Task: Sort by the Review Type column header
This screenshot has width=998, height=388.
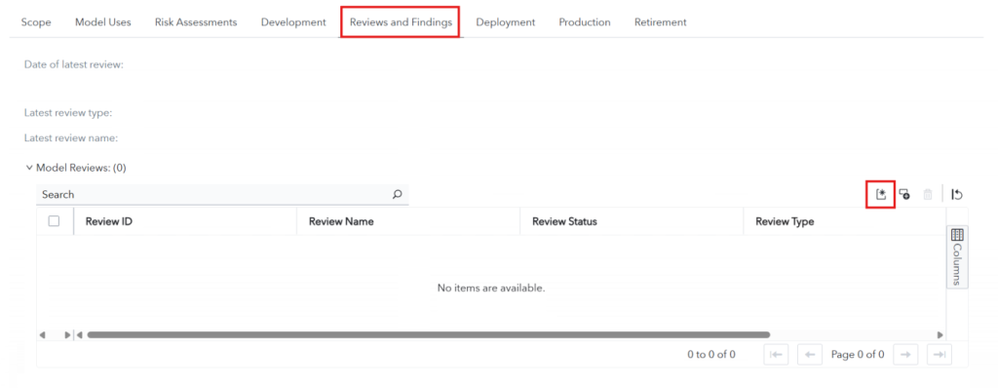Action: coord(845,221)
